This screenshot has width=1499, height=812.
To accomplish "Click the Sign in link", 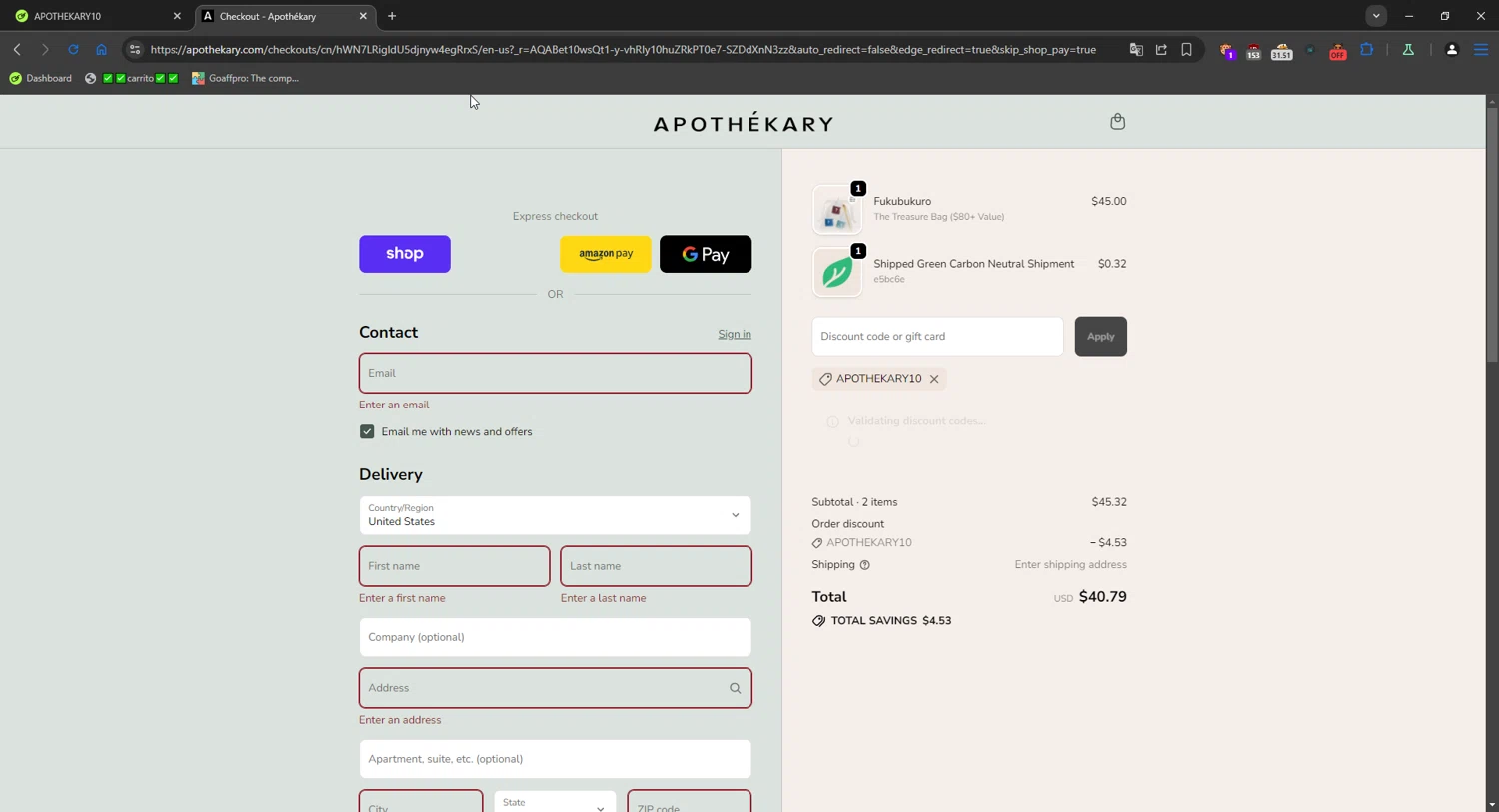I will (x=735, y=334).
